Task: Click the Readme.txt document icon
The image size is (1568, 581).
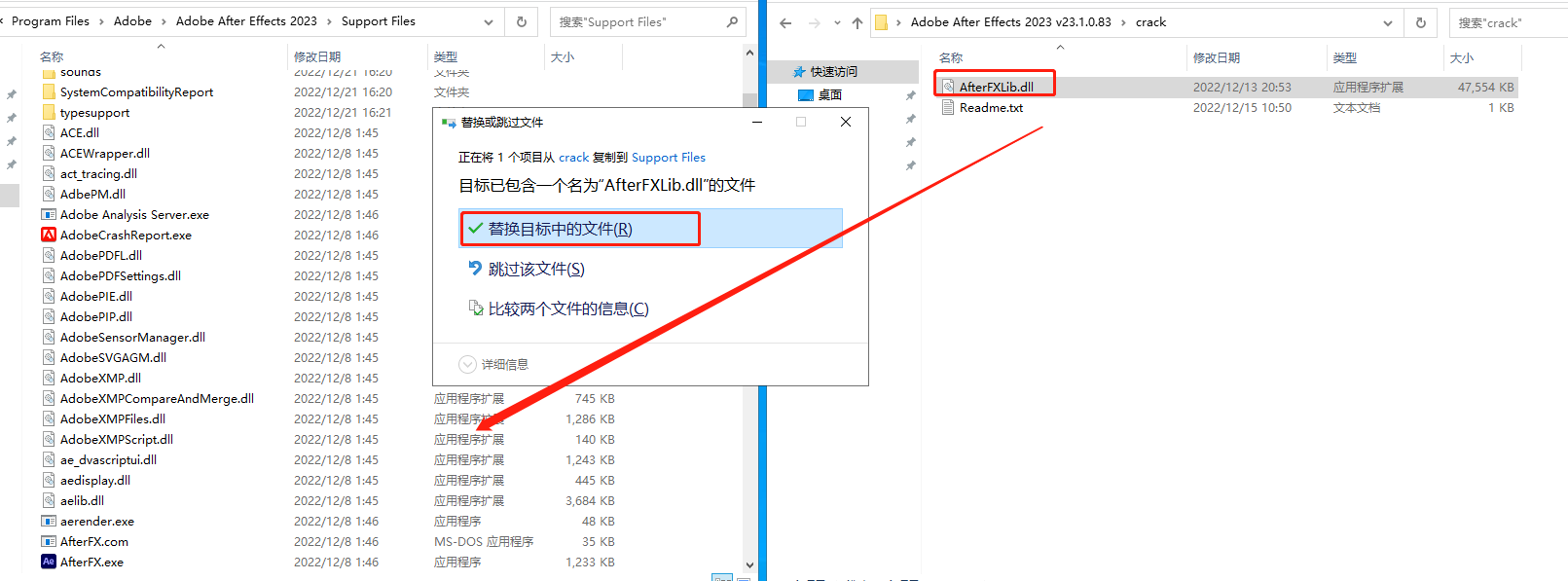Action: click(x=948, y=107)
